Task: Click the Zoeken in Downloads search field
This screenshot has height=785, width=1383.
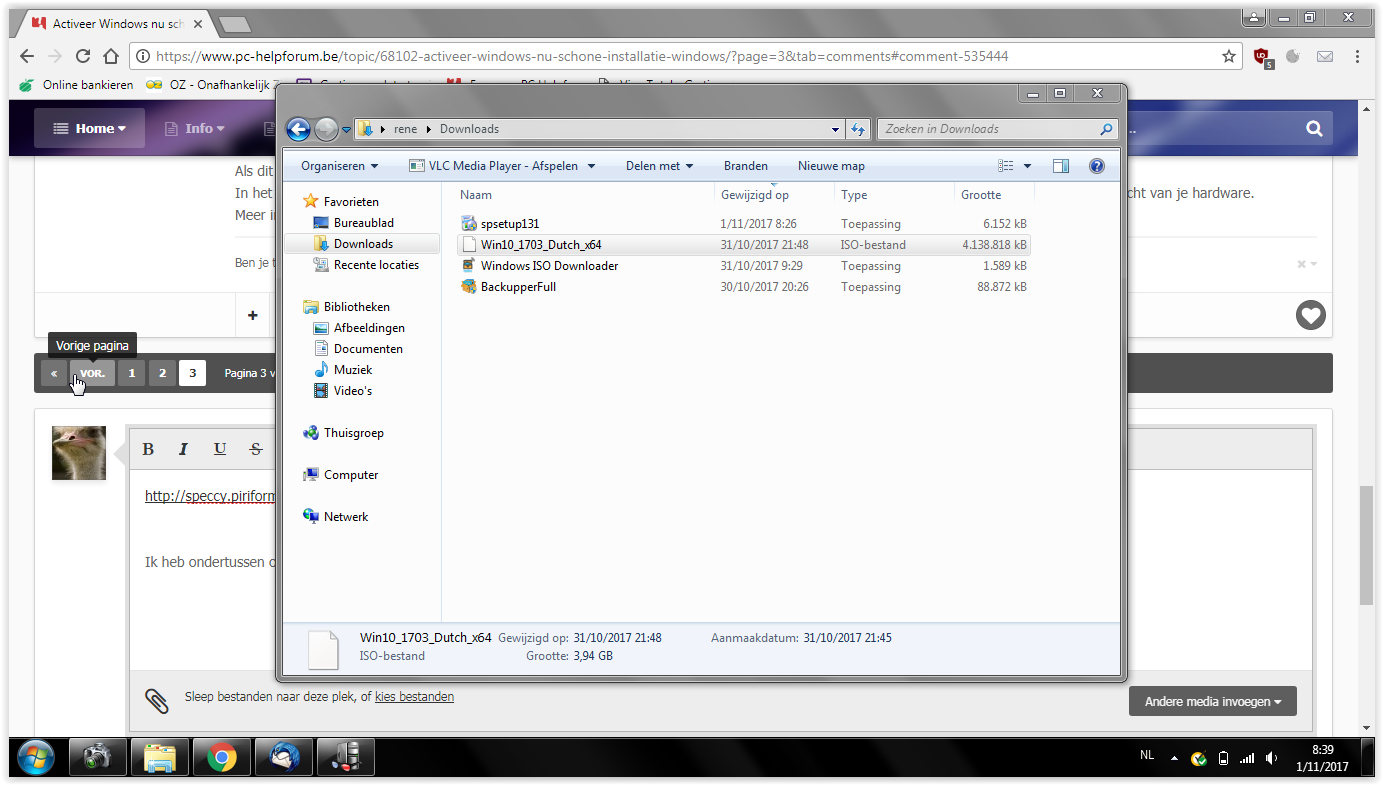Action: (x=997, y=129)
